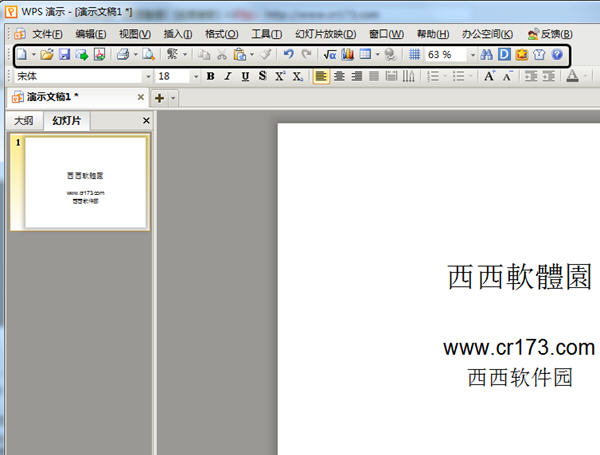
Task: Align the text right
Action: (357, 76)
